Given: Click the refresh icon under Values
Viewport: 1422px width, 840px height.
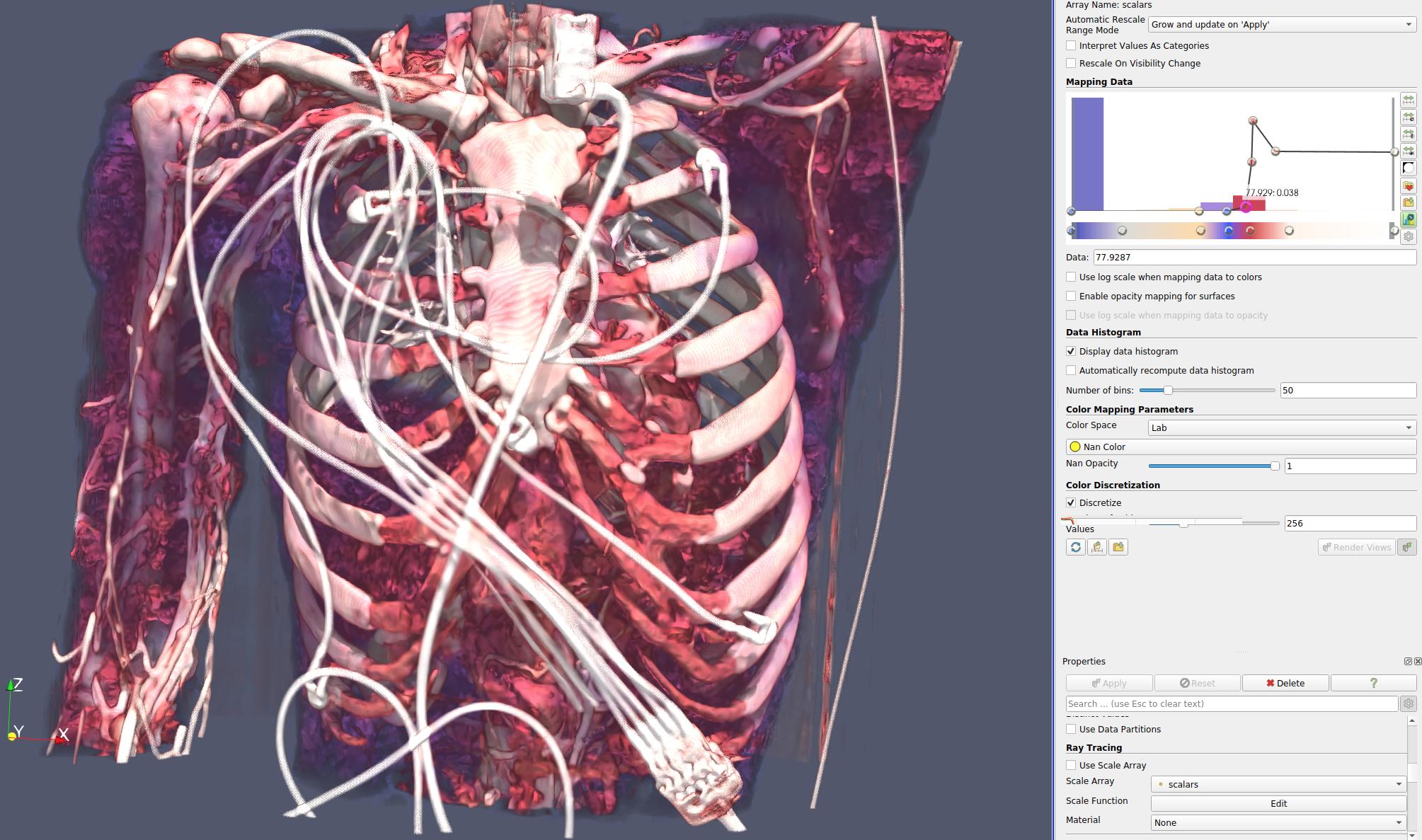Looking at the screenshot, I should 1075,547.
